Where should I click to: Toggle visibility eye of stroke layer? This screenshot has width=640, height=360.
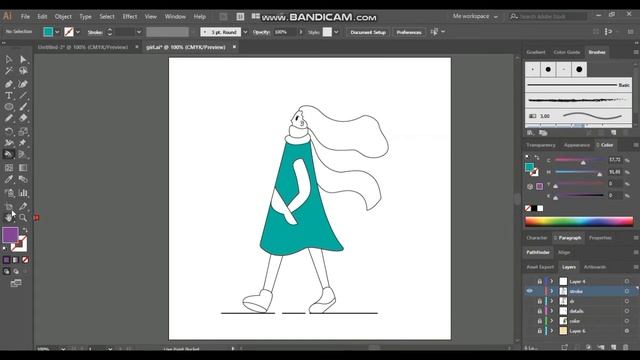click(529, 291)
